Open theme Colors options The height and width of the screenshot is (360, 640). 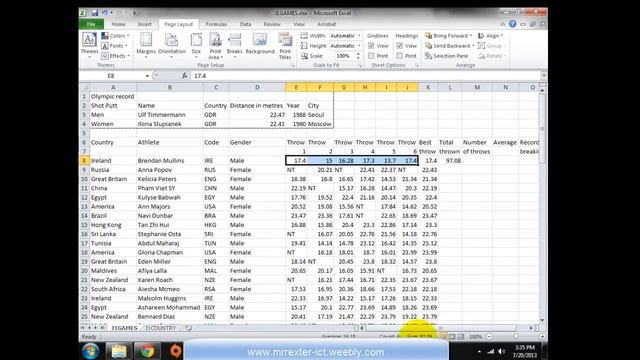(x=115, y=36)
